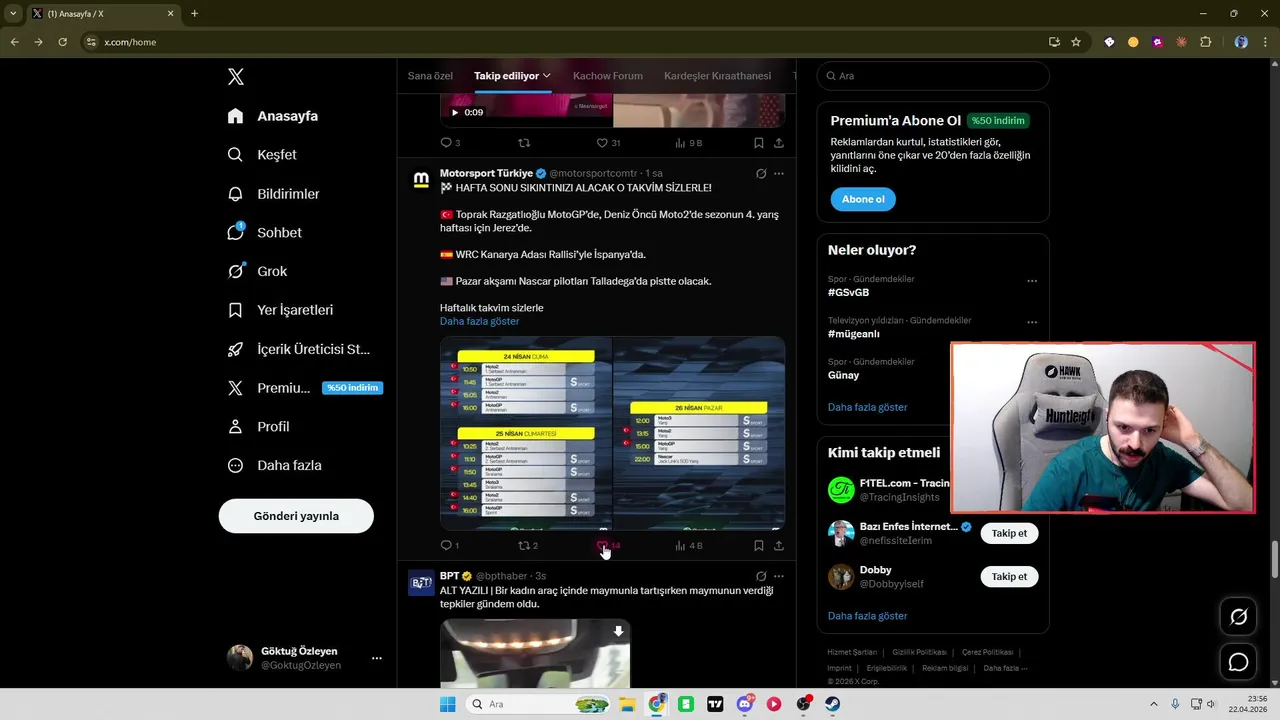
Task: Show more Kimi takip etmeli suggestions
Action: [867, 616]
